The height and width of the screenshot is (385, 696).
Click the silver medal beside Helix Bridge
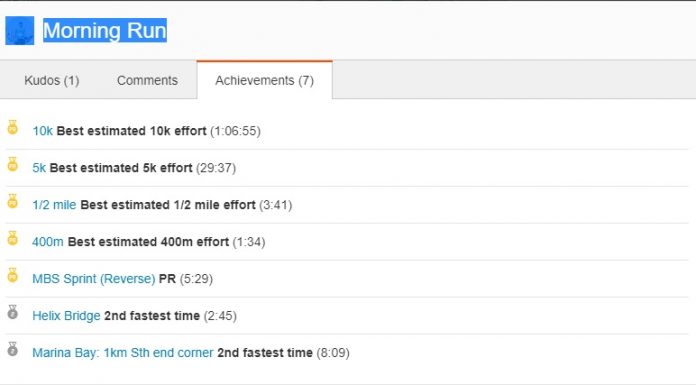12,312
